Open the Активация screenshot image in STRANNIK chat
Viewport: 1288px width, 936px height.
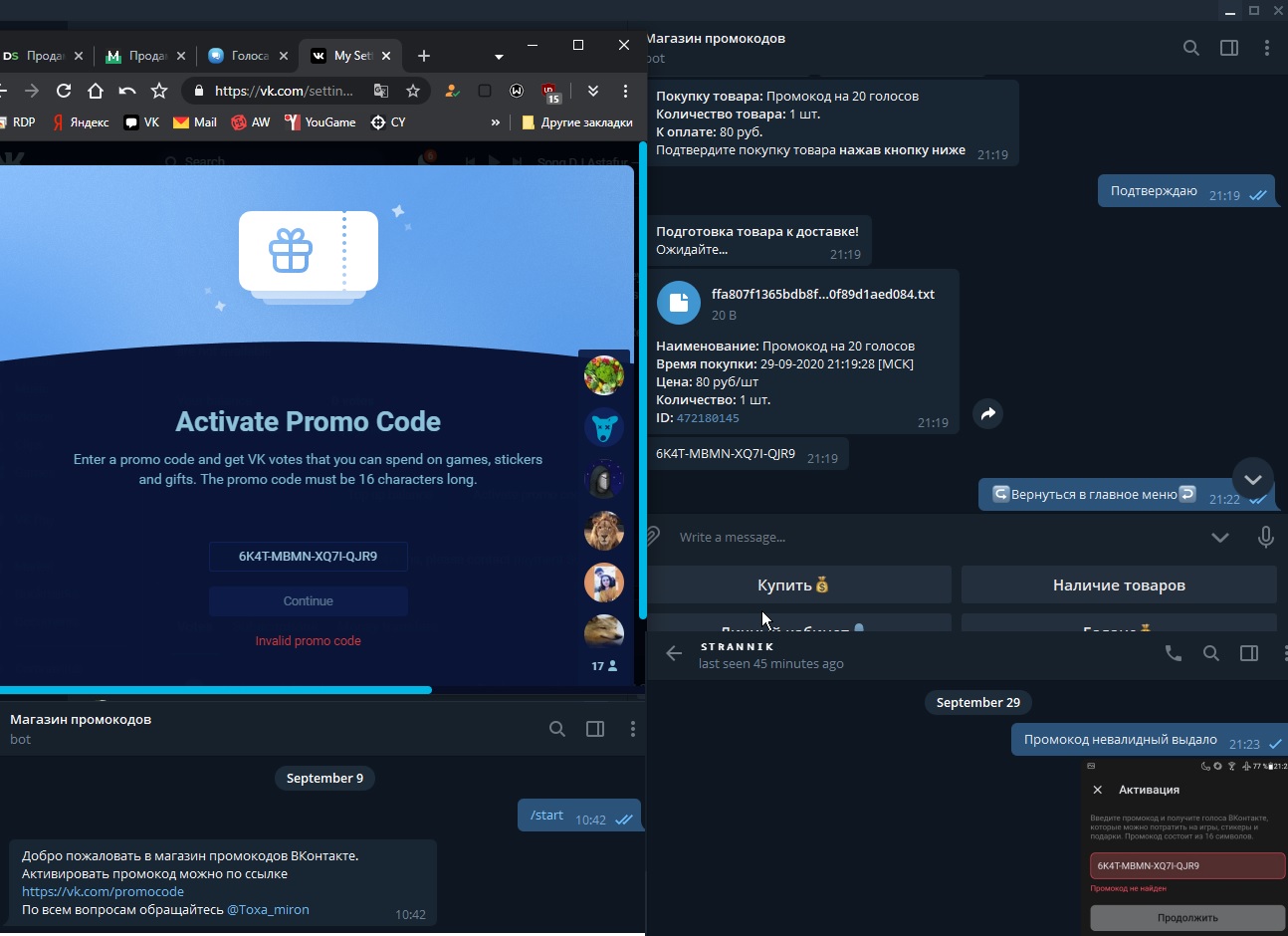[1184, 847]
